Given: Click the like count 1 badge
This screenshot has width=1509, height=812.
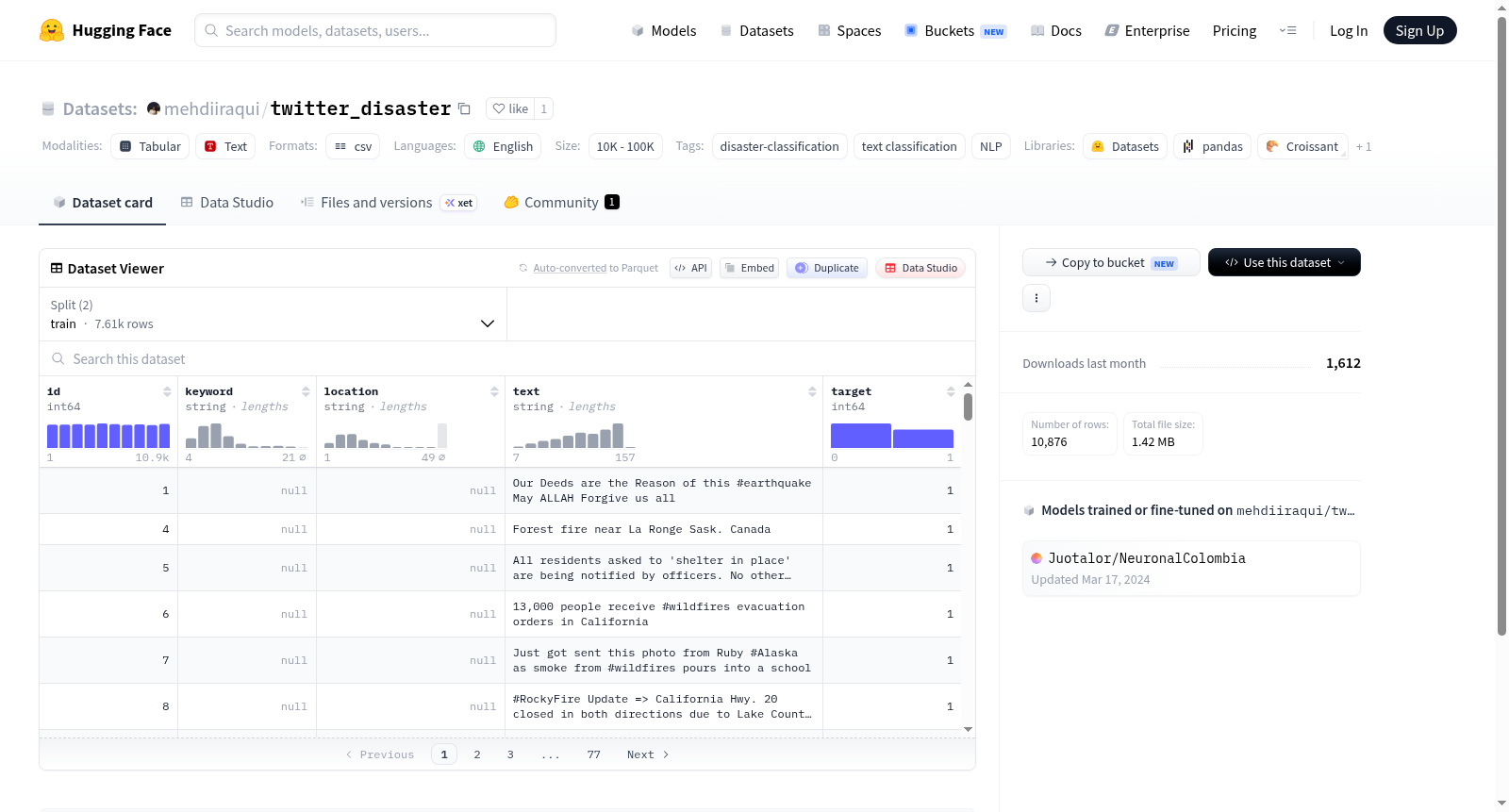Looking at the screenshot, I should coord(543,108).
